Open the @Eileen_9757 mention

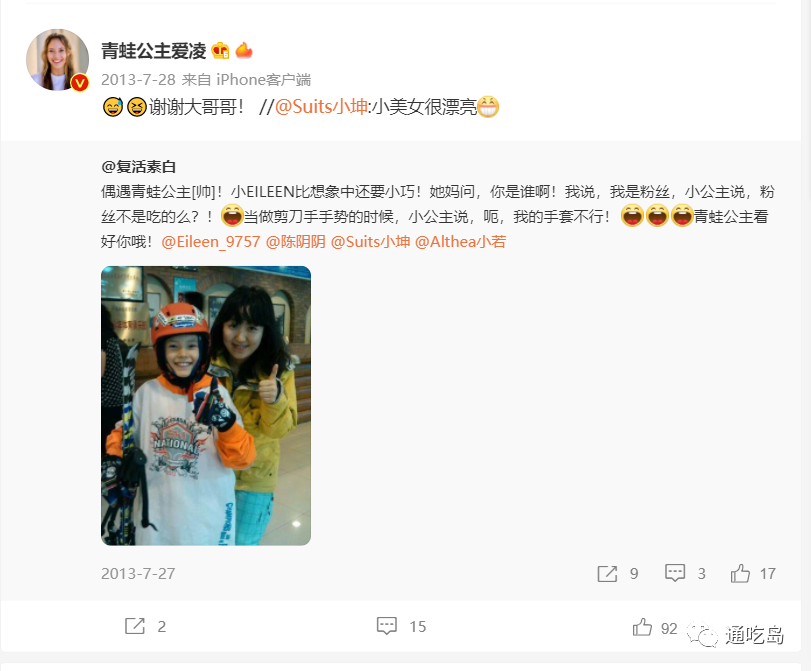pyautogui.click(x=211, y=242)
